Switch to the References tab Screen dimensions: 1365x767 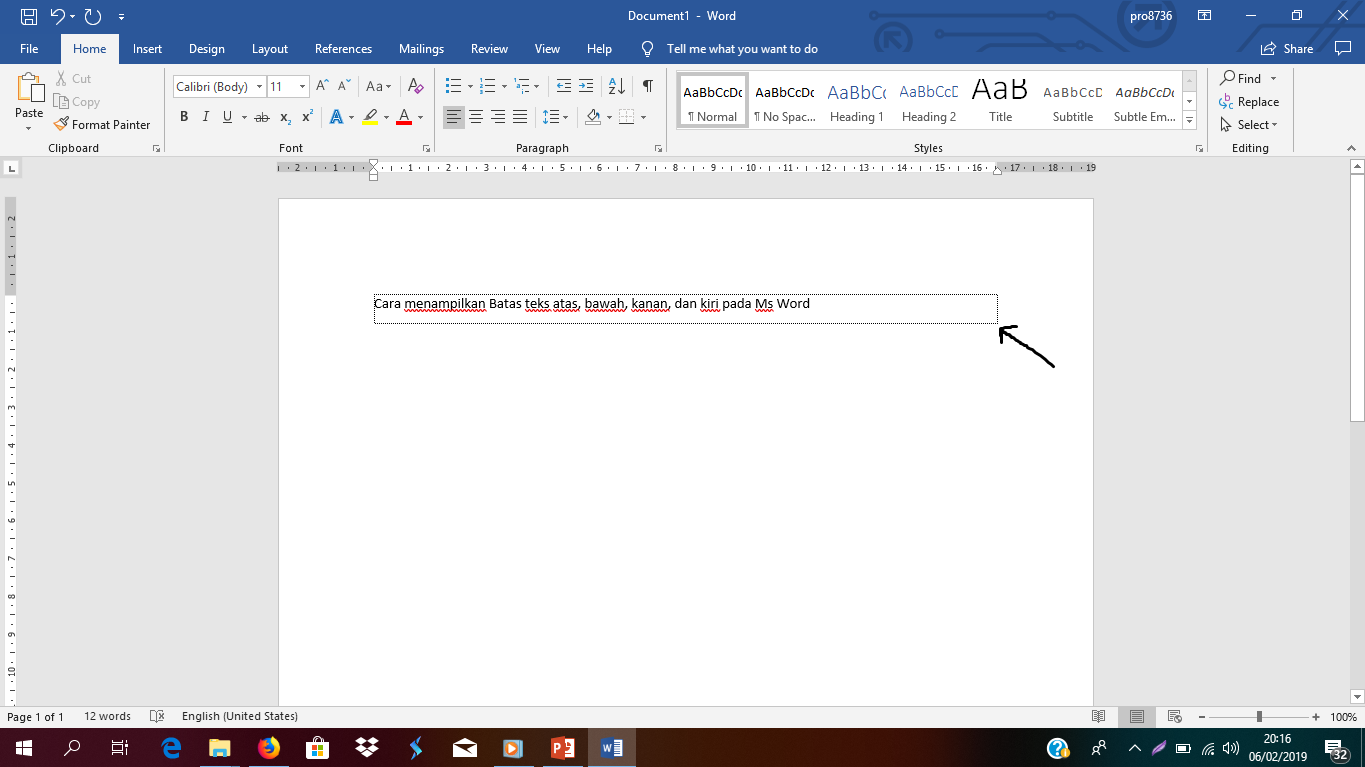[343, 48]
